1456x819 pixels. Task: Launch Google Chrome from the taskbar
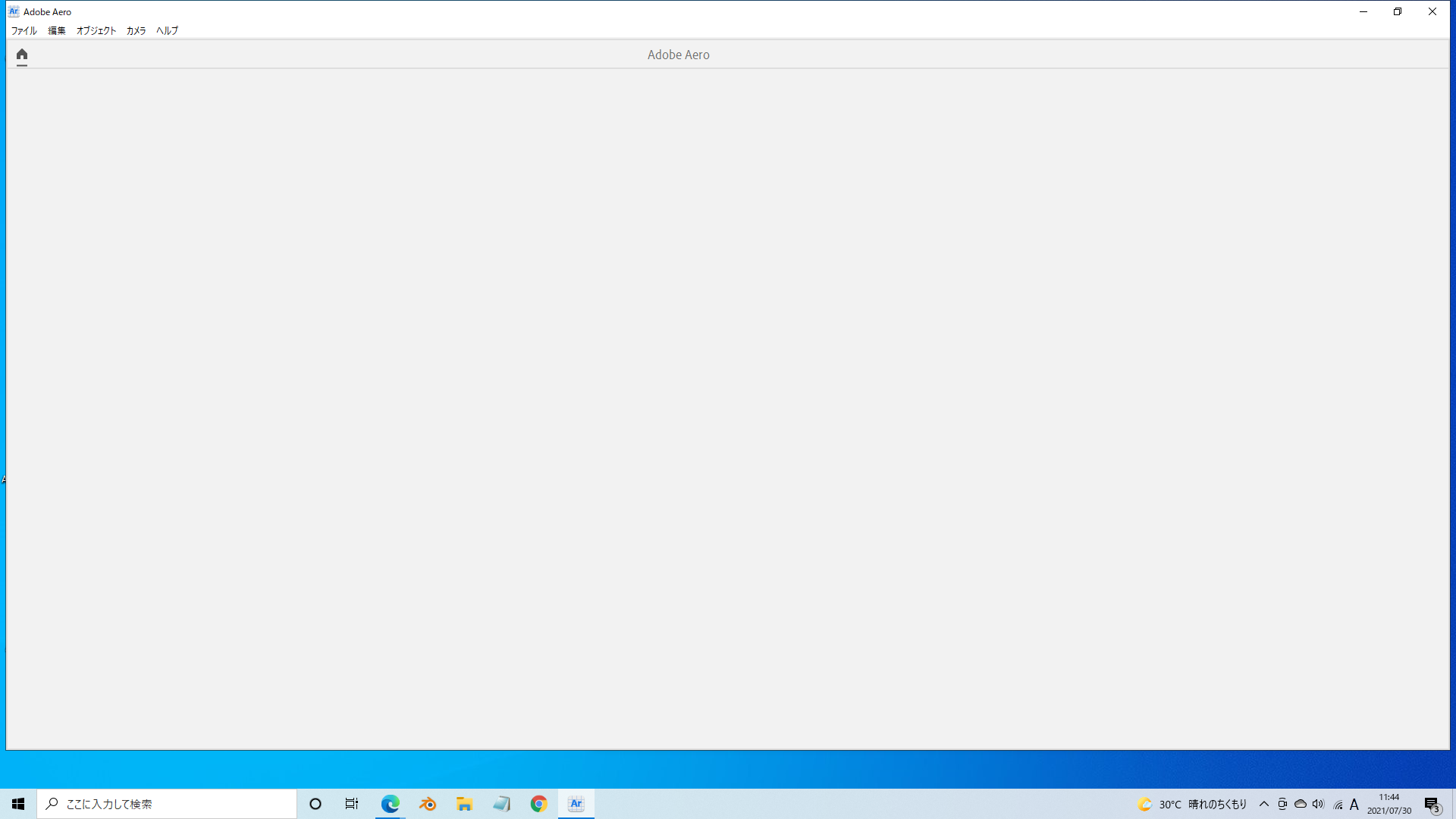[539, 803]
